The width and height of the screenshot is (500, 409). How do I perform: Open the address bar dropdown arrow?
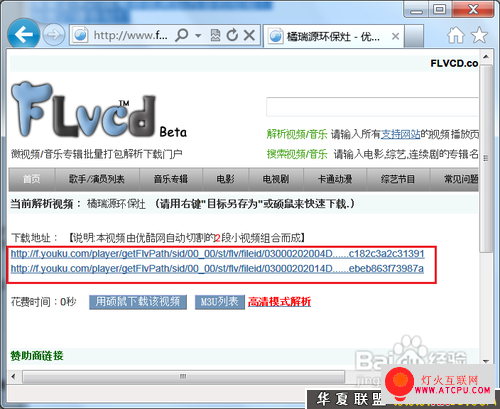click(x=198, y=35)
